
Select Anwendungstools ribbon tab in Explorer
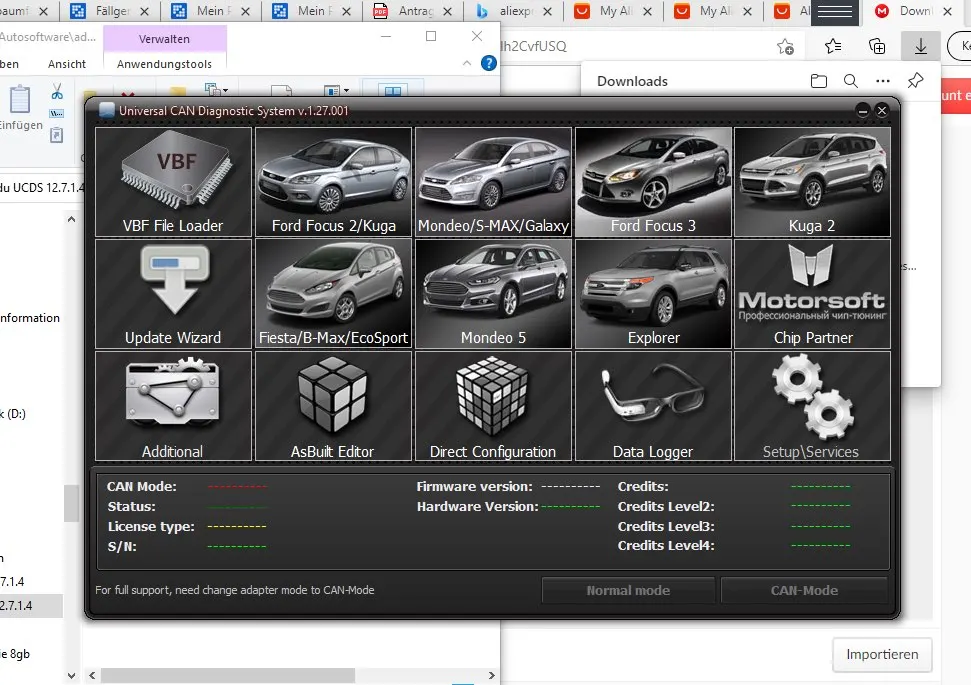pos(164,64)
